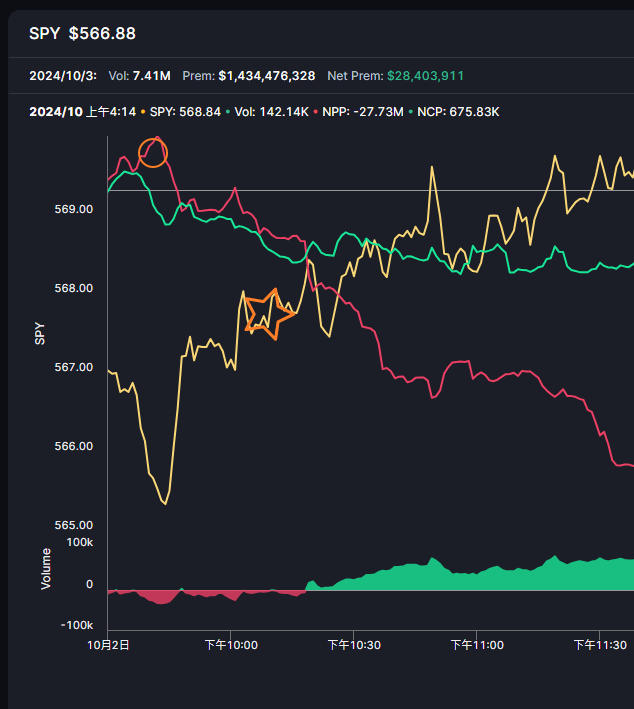
Task: Click the green dot before Vol legend
Action: point(229,111)
